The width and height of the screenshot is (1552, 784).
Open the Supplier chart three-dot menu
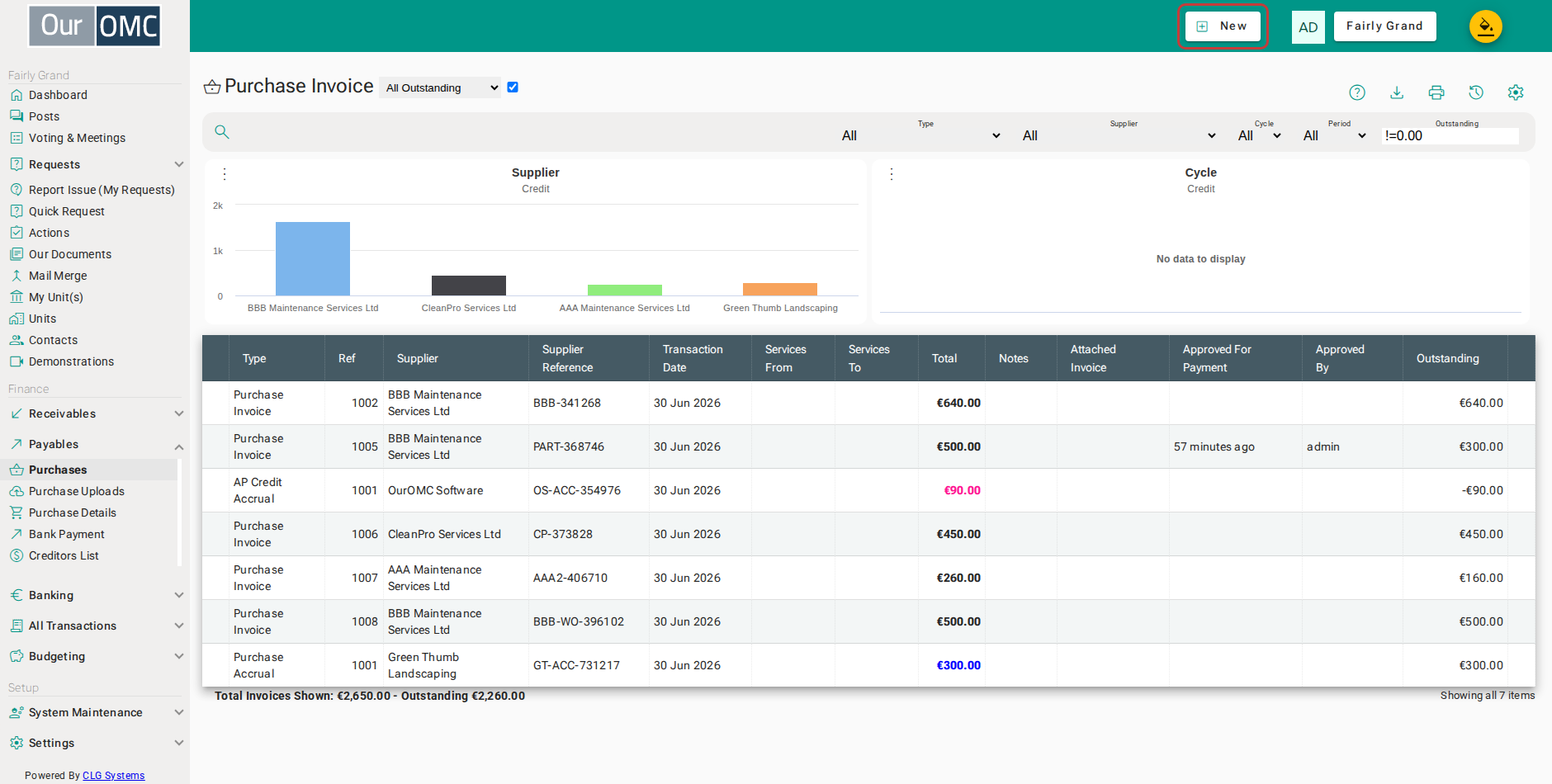pyautogui.click(x=225, y=174)
